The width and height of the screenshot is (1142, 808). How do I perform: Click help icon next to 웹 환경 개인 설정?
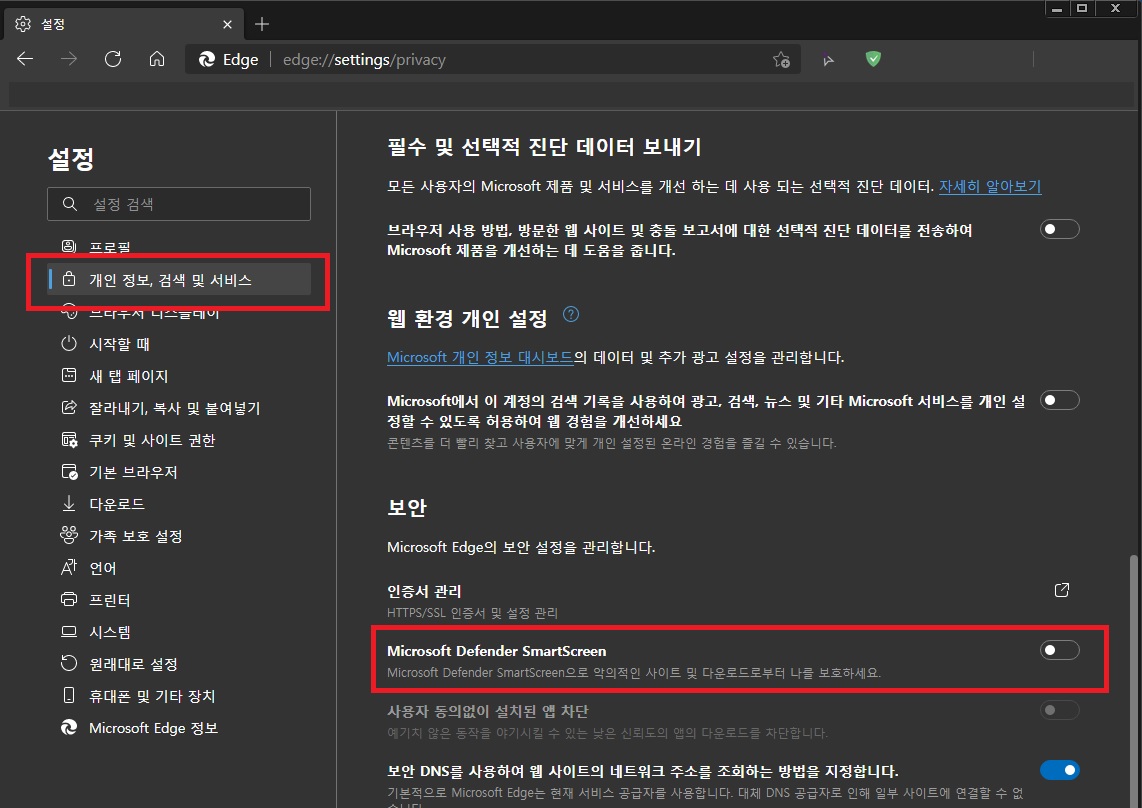[571, 315]
